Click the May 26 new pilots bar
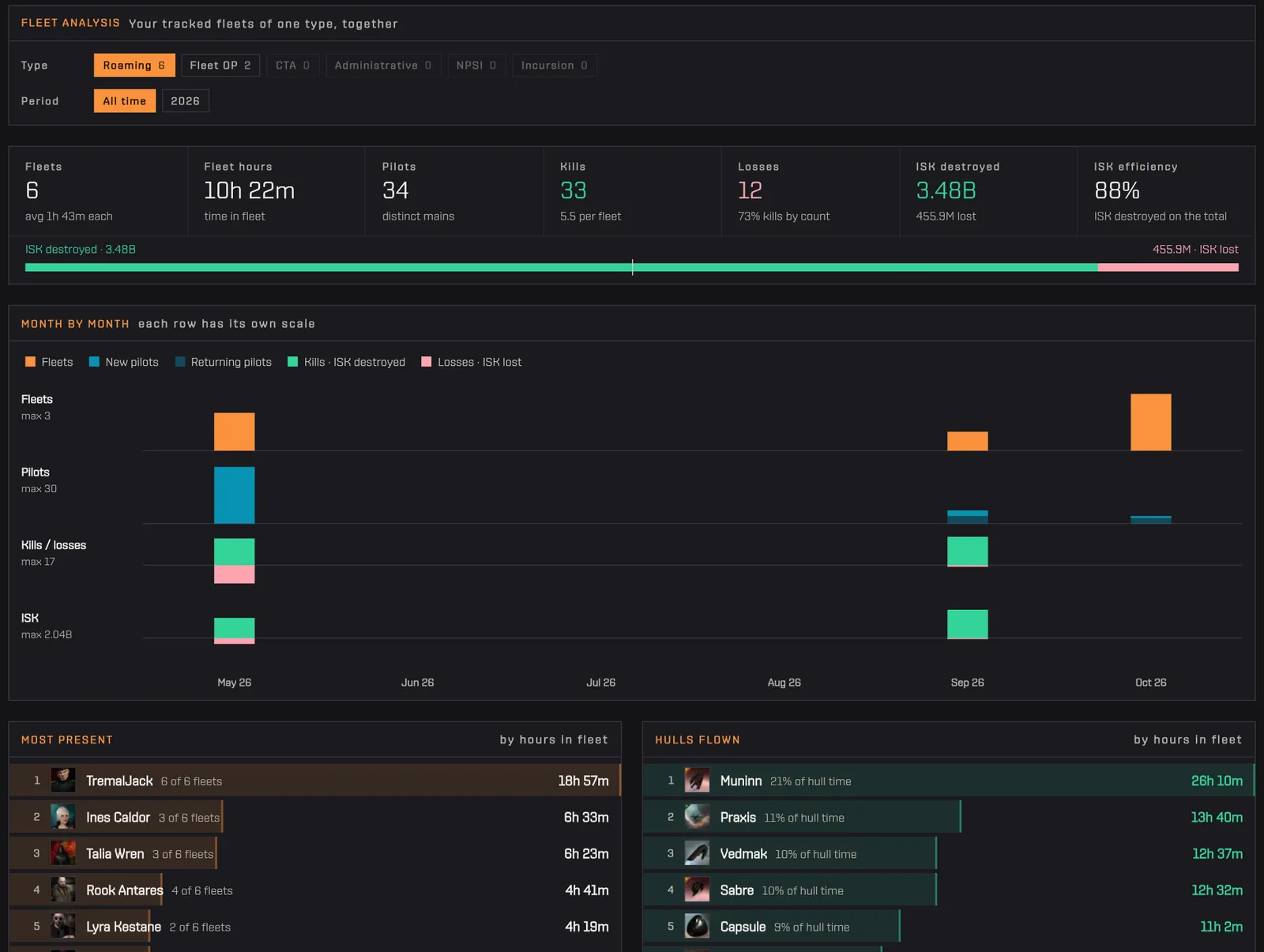 point(235,495)
